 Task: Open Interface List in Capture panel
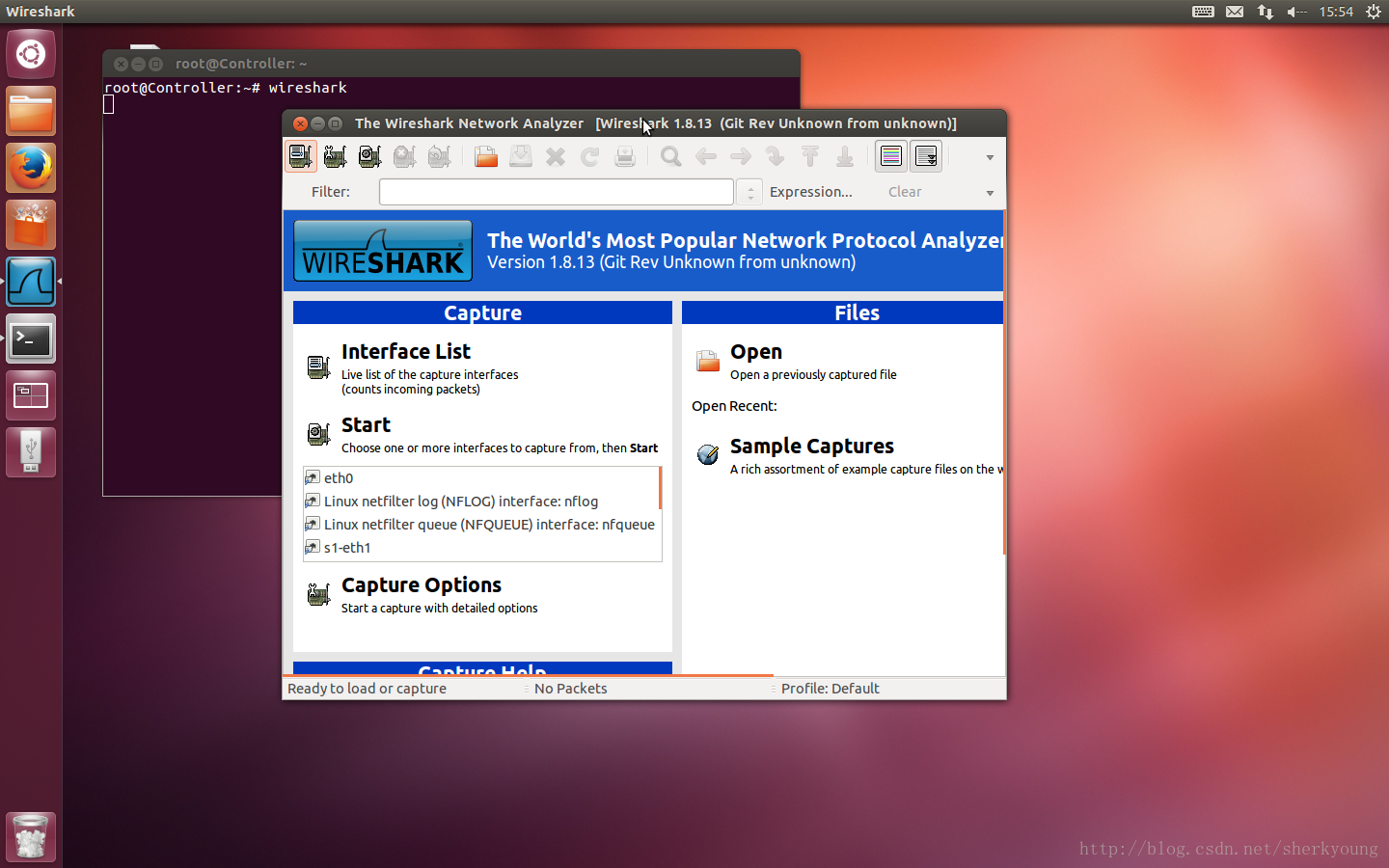406,352
